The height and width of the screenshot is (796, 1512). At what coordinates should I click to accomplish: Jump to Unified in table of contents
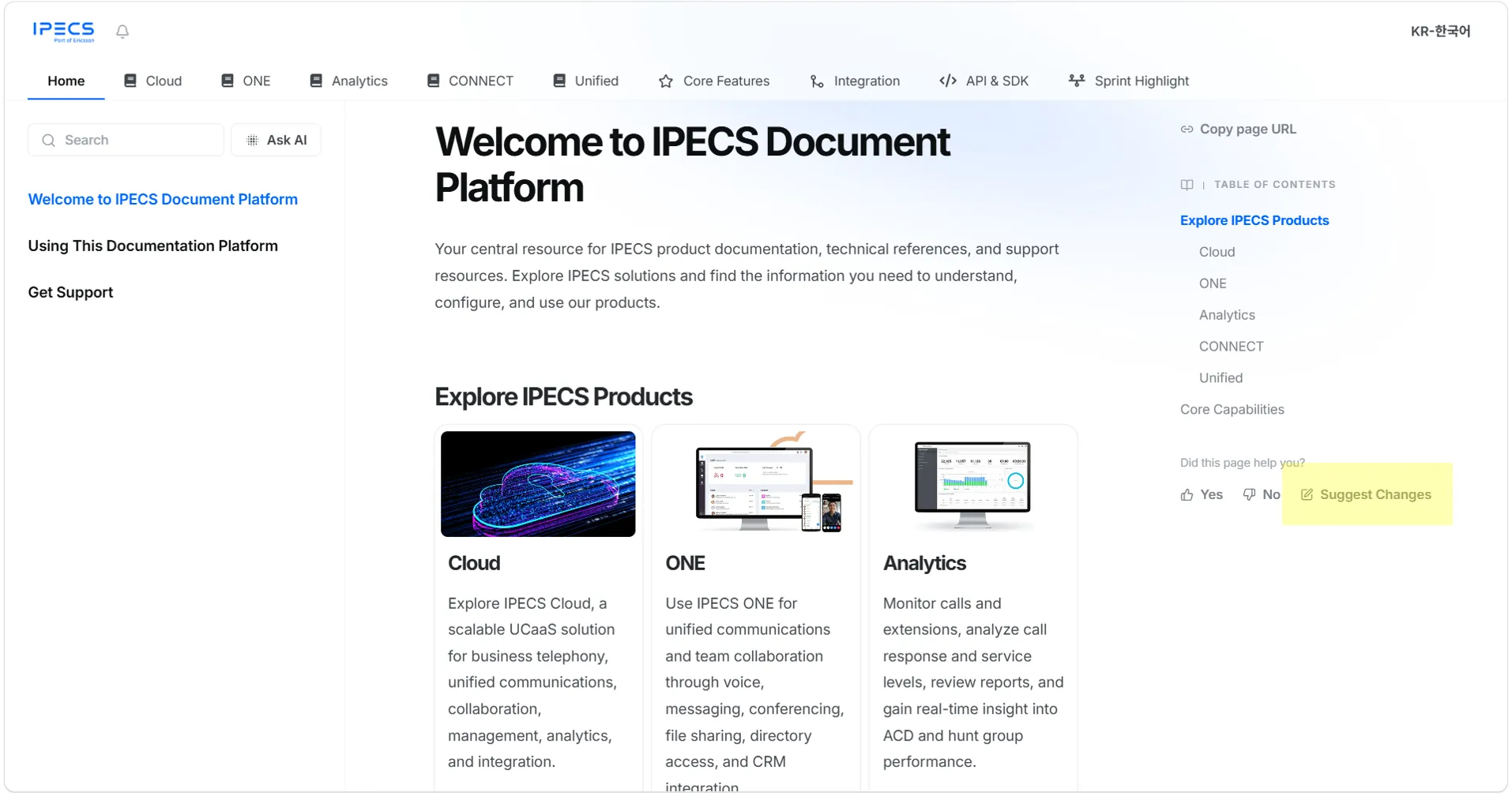pyautogui.click(x=1221, y=378)
